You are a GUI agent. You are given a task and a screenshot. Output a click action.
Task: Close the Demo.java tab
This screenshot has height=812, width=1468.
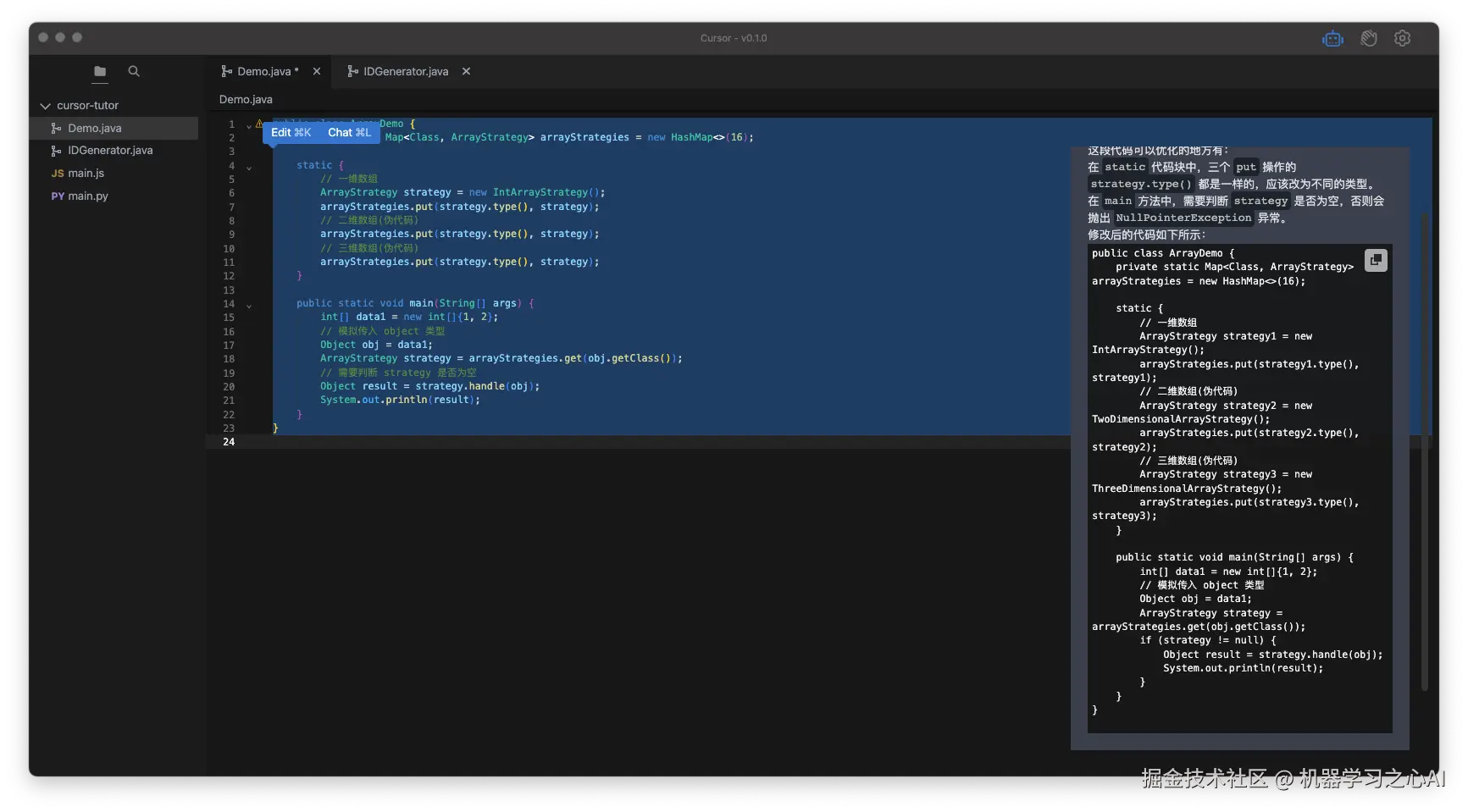tap(317, 72)
